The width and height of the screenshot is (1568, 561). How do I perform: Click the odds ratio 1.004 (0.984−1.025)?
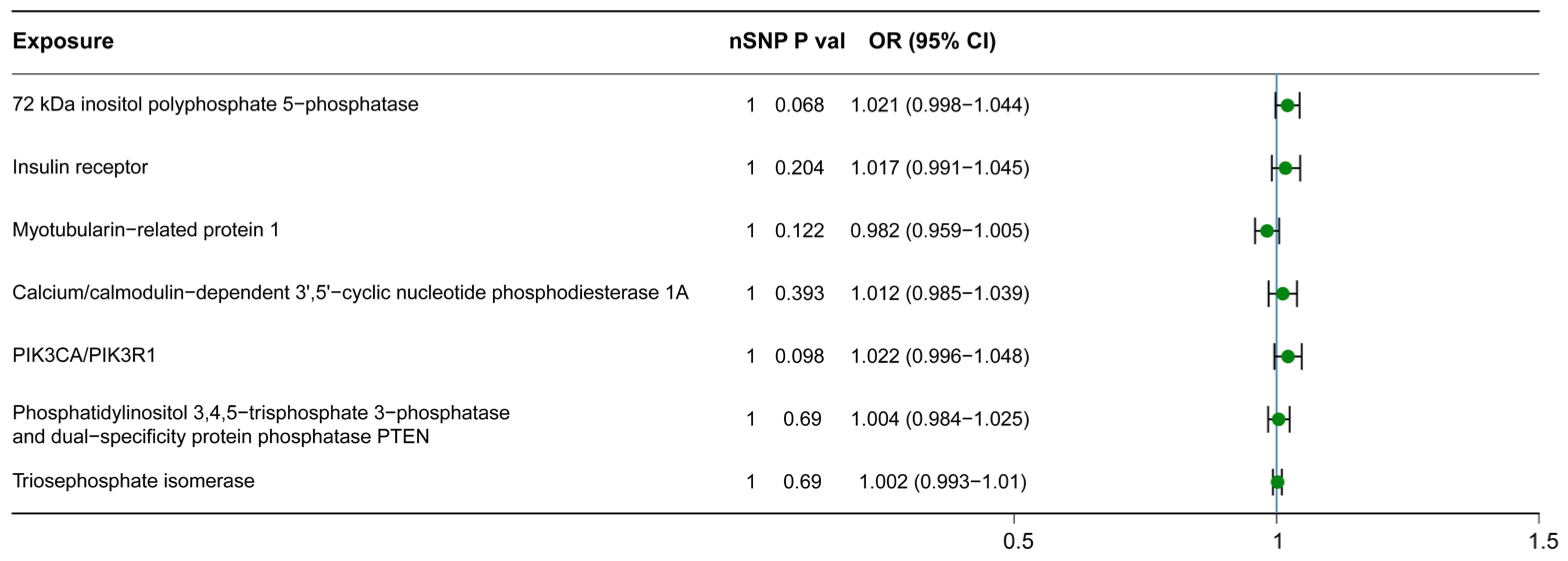[x=940, y=419]
